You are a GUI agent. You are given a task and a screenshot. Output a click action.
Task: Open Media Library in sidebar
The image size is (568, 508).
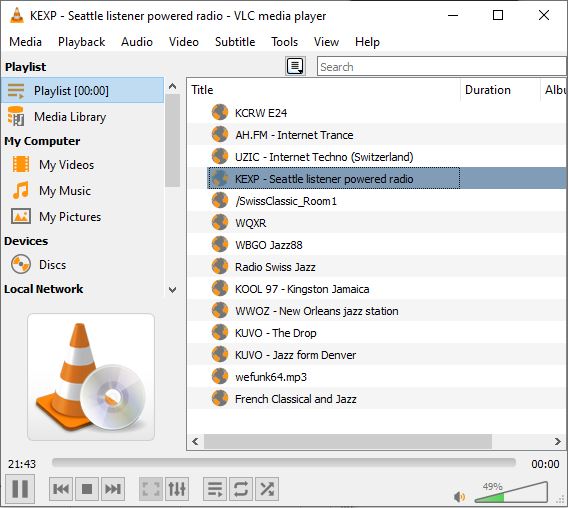click(83, 117)
